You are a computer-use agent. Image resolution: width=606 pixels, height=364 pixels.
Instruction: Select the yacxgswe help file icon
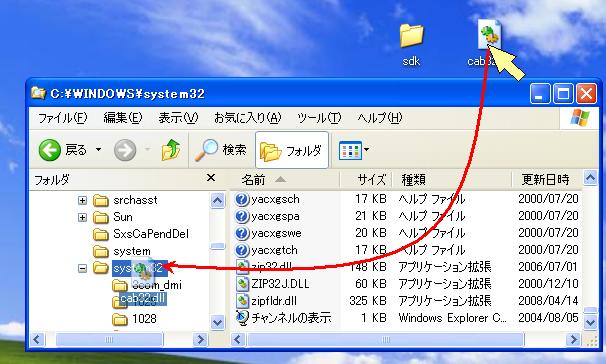click(x=242, y=233)
